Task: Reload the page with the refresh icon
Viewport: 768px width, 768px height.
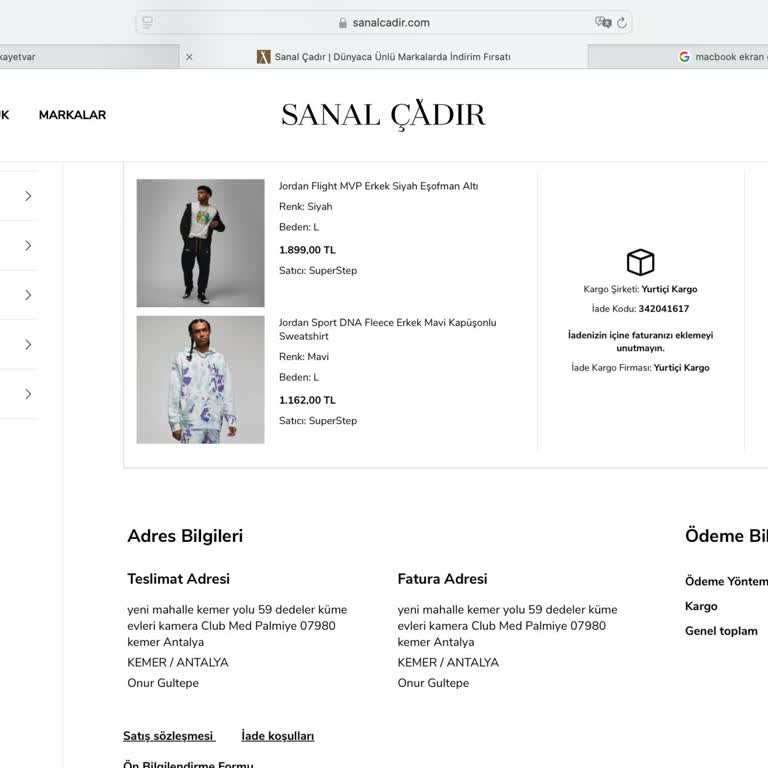Action: coord(622,23)
